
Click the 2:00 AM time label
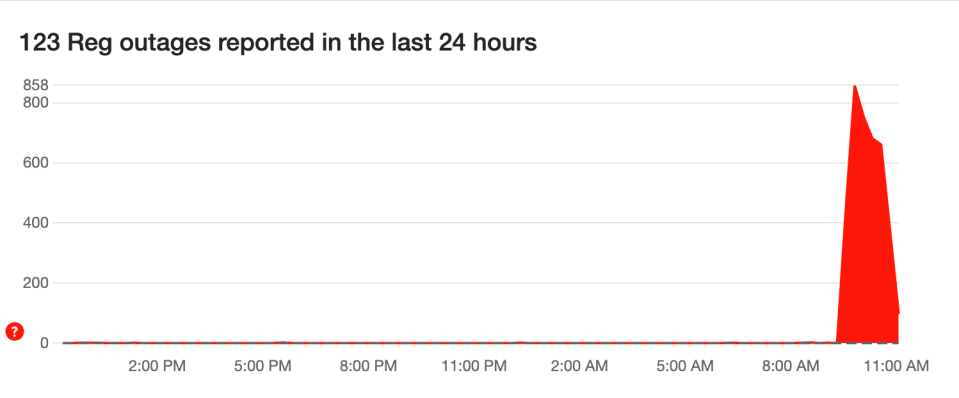point(579,366)
